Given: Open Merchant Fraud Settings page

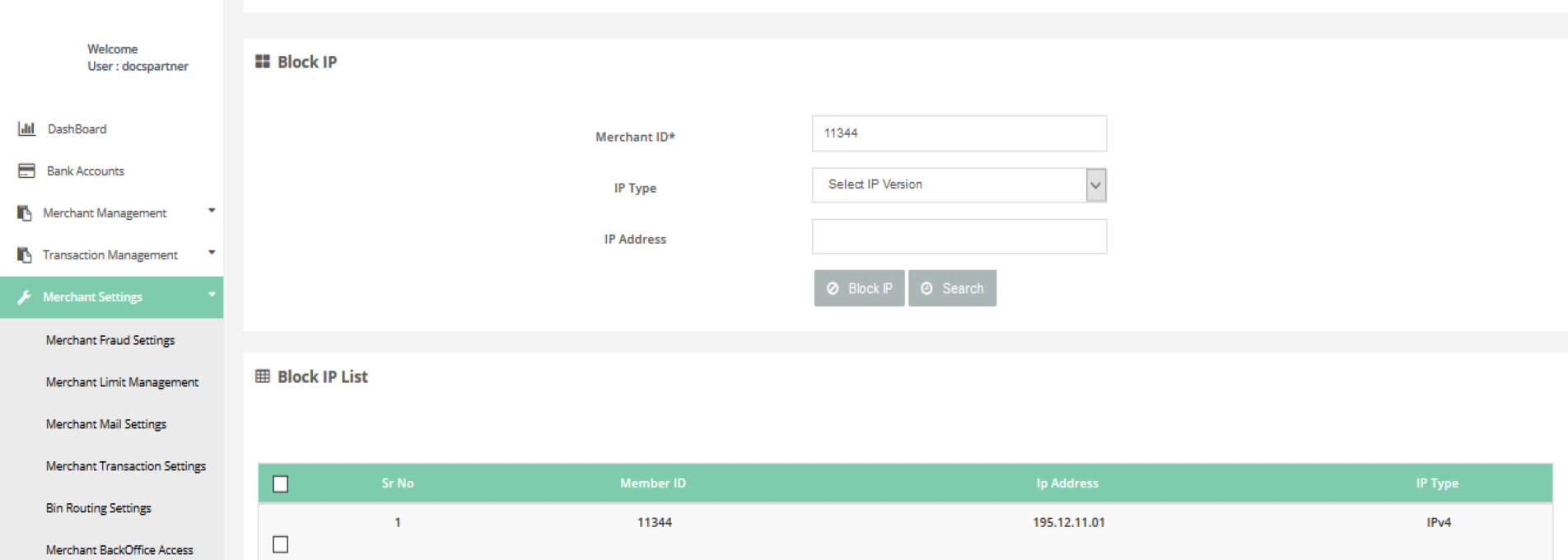Looking at the screenshot, I should [x=110, y=340].
